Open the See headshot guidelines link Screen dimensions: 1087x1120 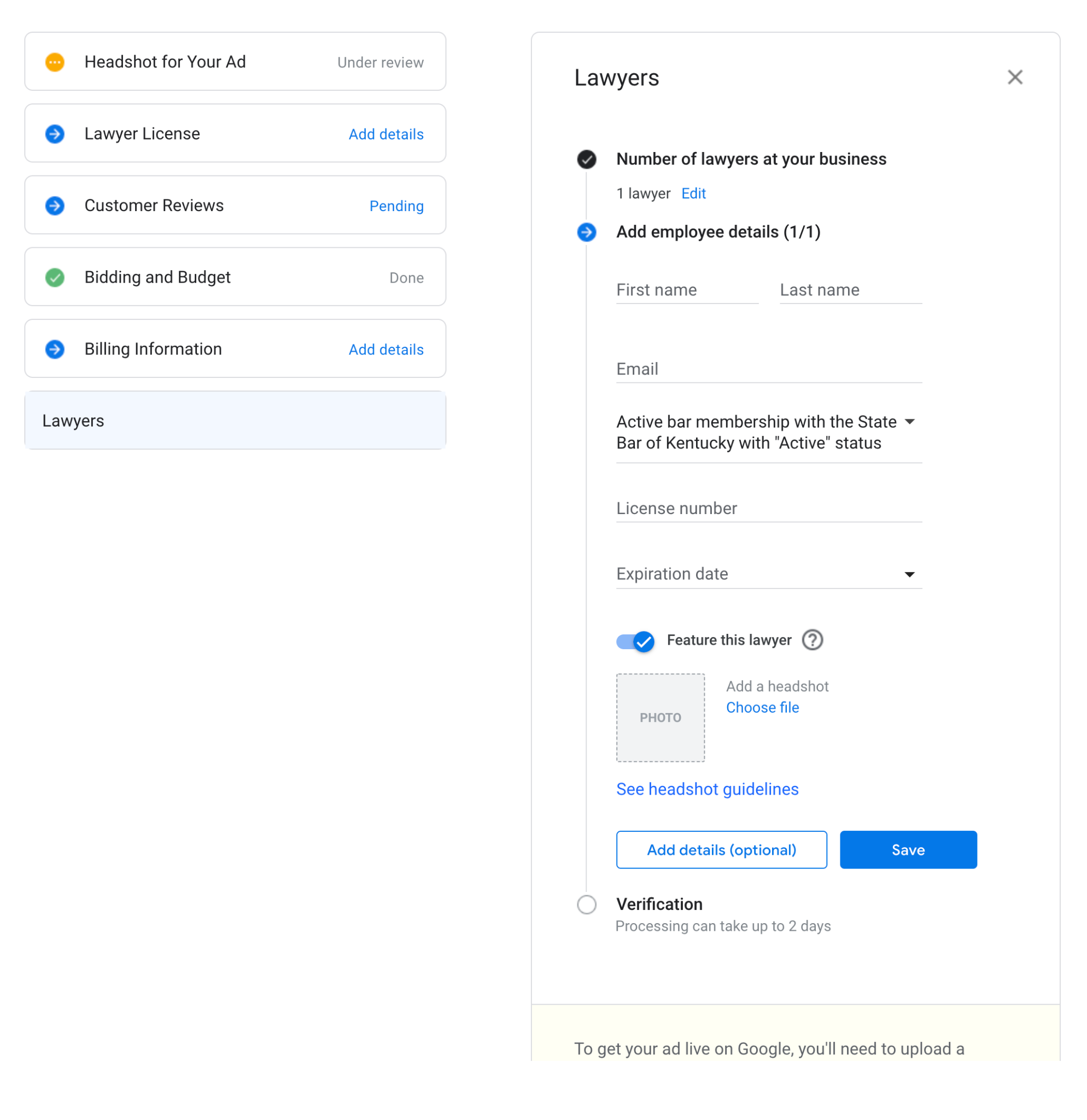tap(707, 789)
